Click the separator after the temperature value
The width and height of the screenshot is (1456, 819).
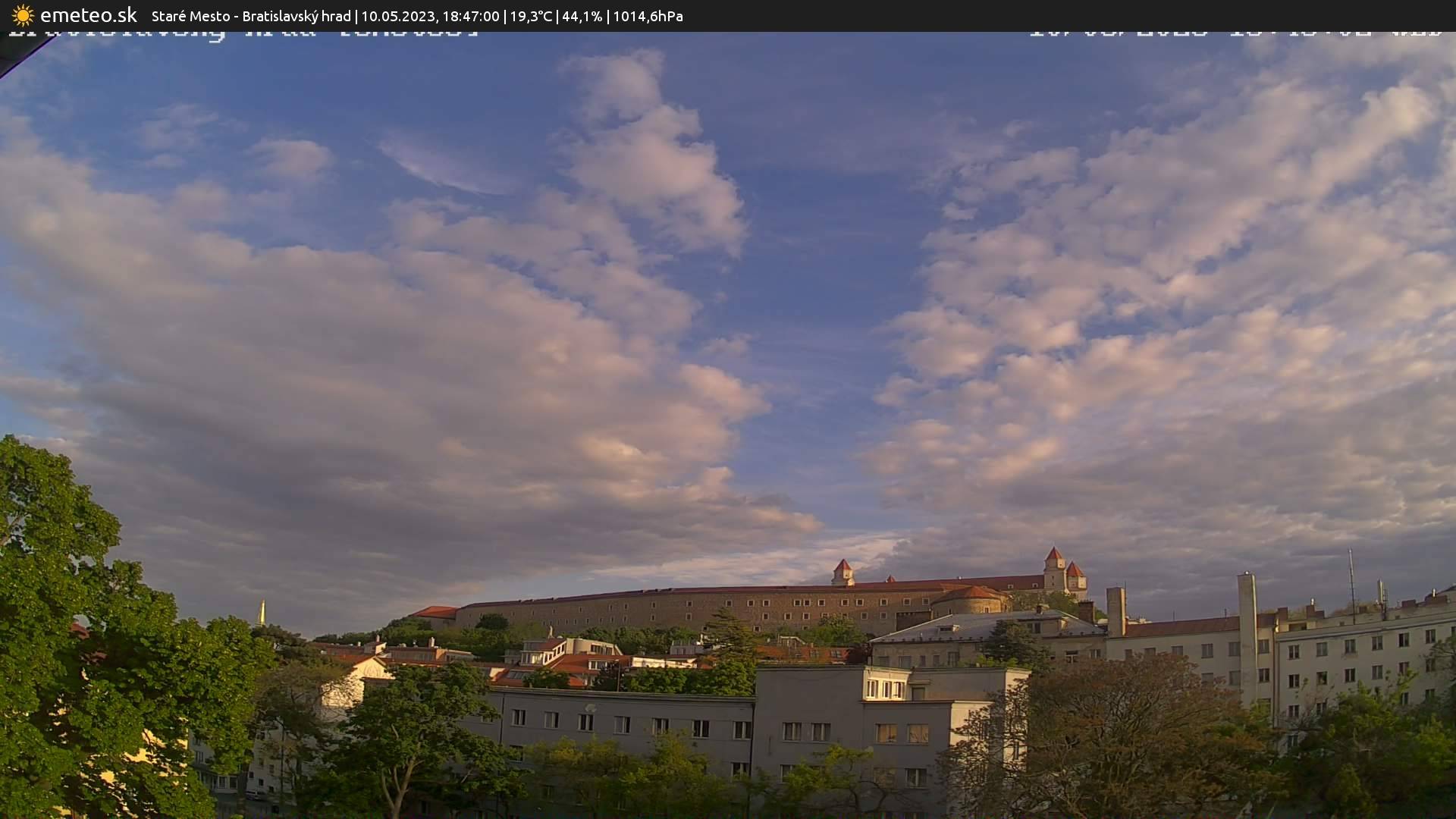coord(559,16)
